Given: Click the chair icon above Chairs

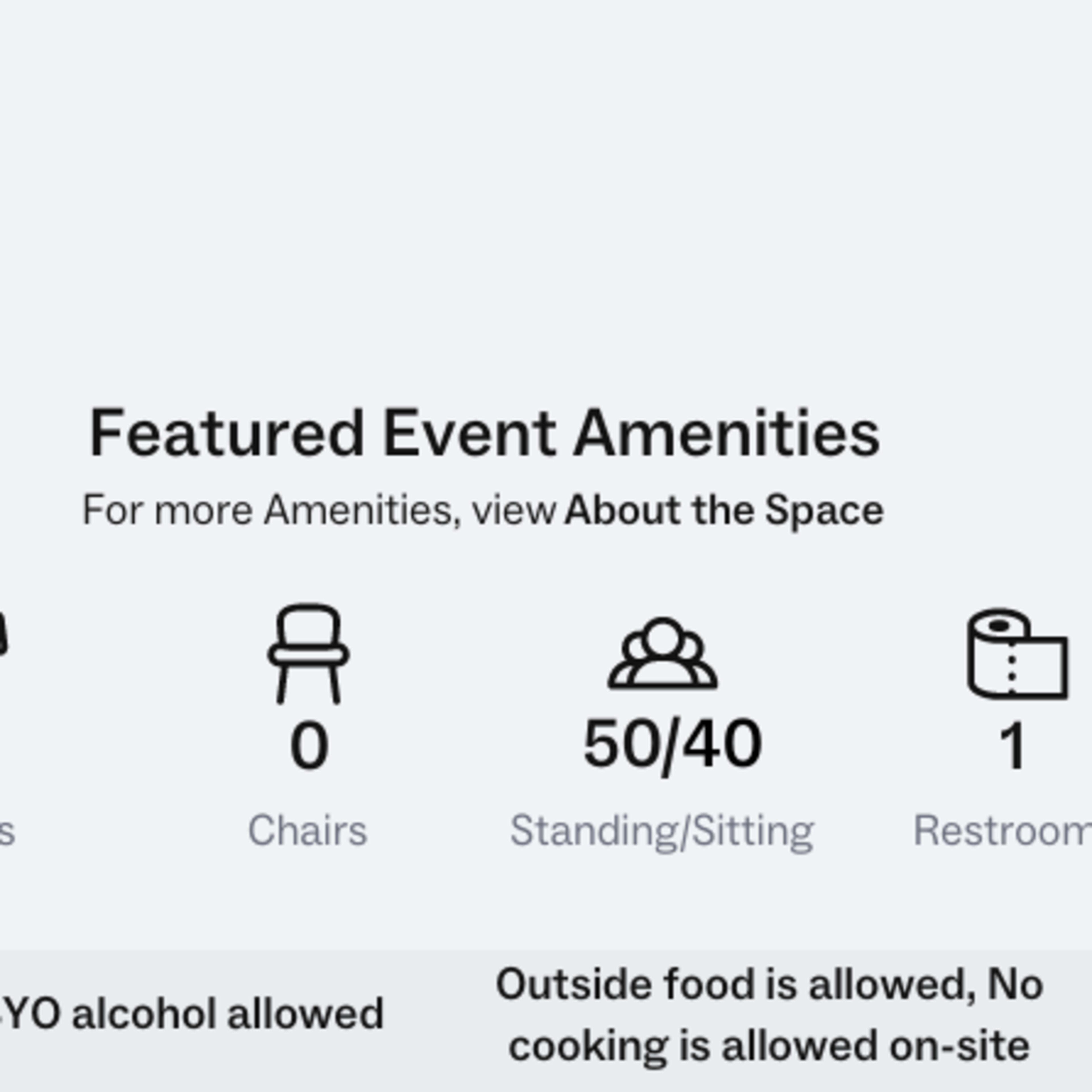Looking at the screenshot, I should point(308,654).
